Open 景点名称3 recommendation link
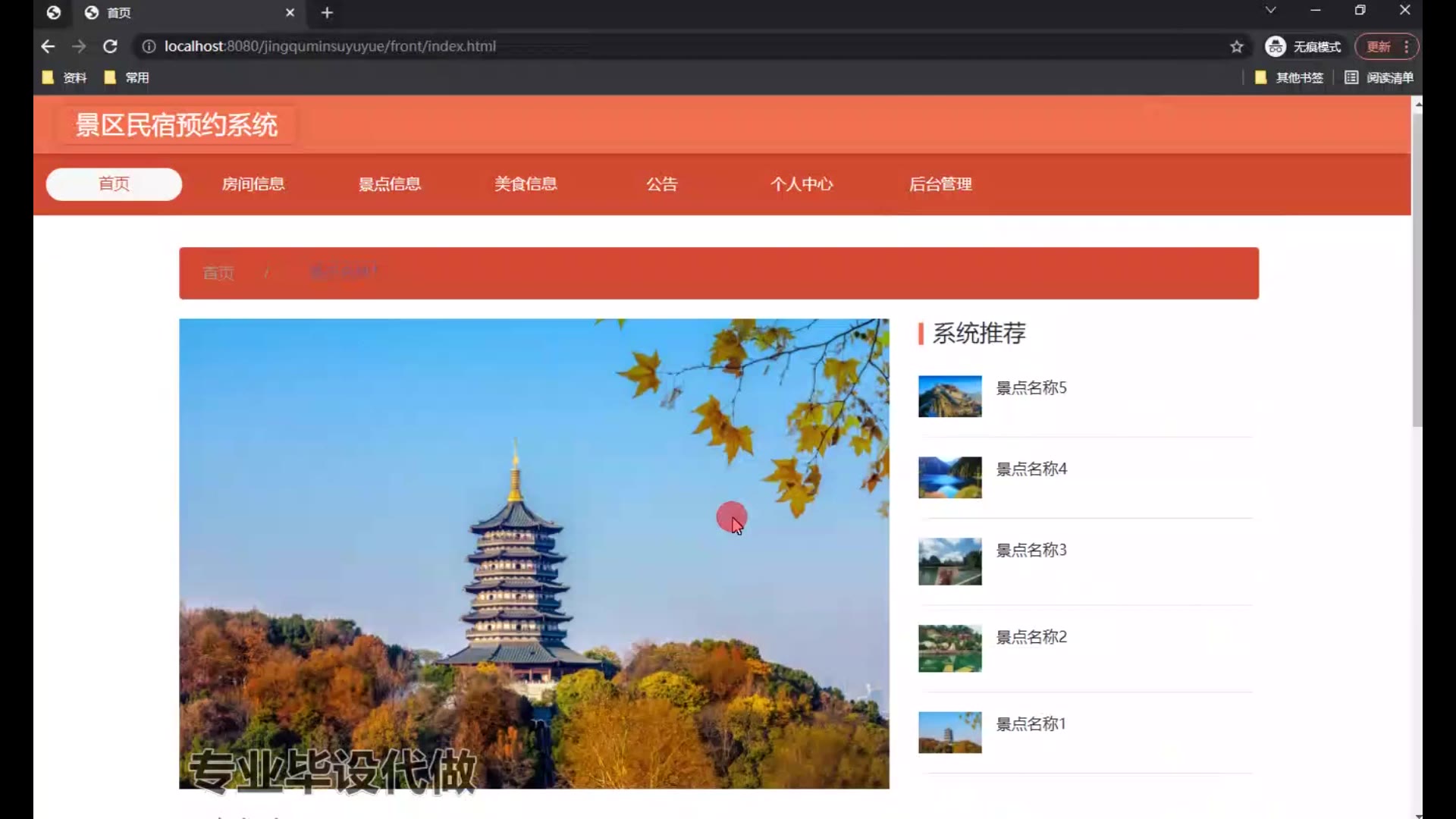 [x=1031, y=551]
